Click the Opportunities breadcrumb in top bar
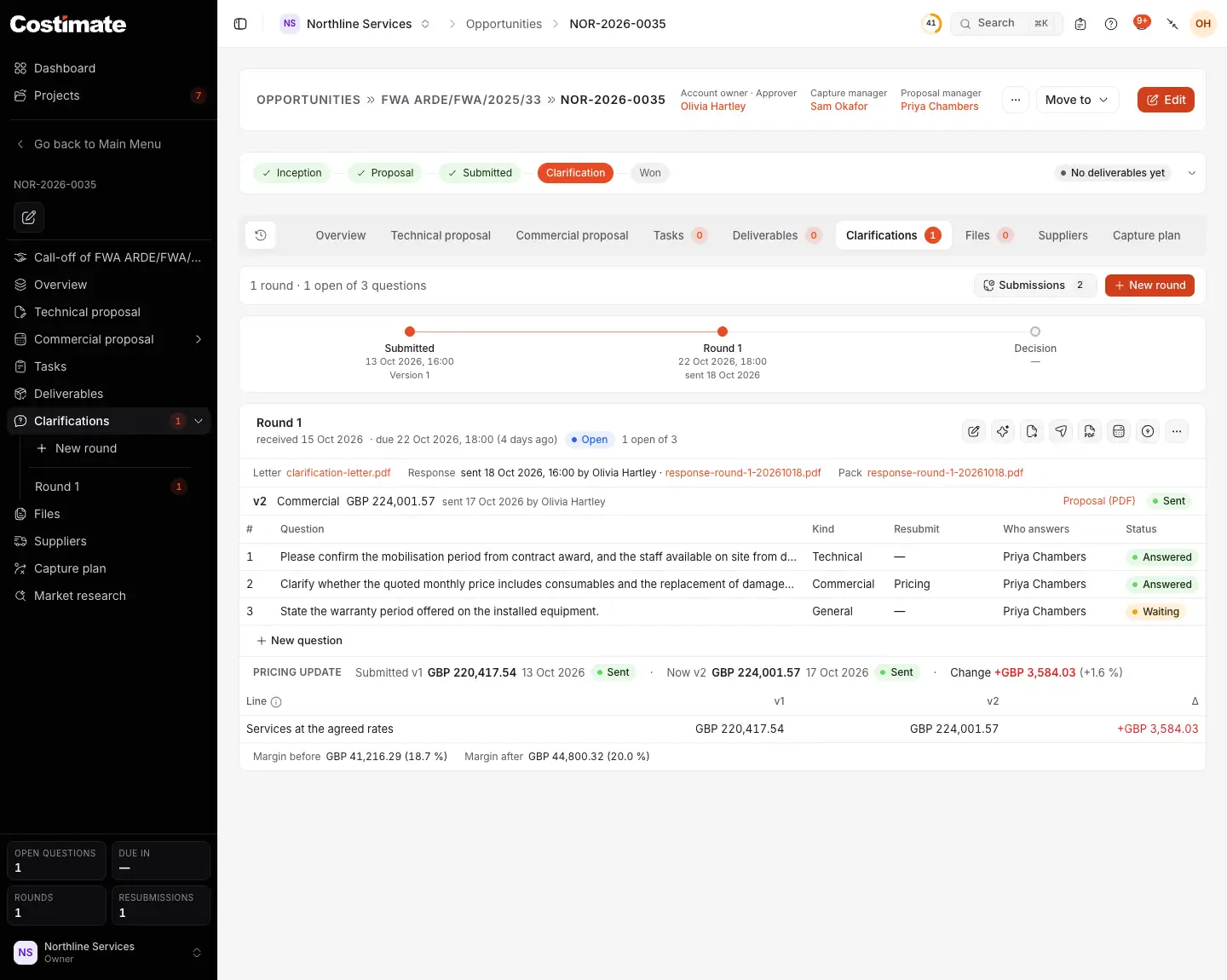The image size is (1227, 980). (504, 24)
